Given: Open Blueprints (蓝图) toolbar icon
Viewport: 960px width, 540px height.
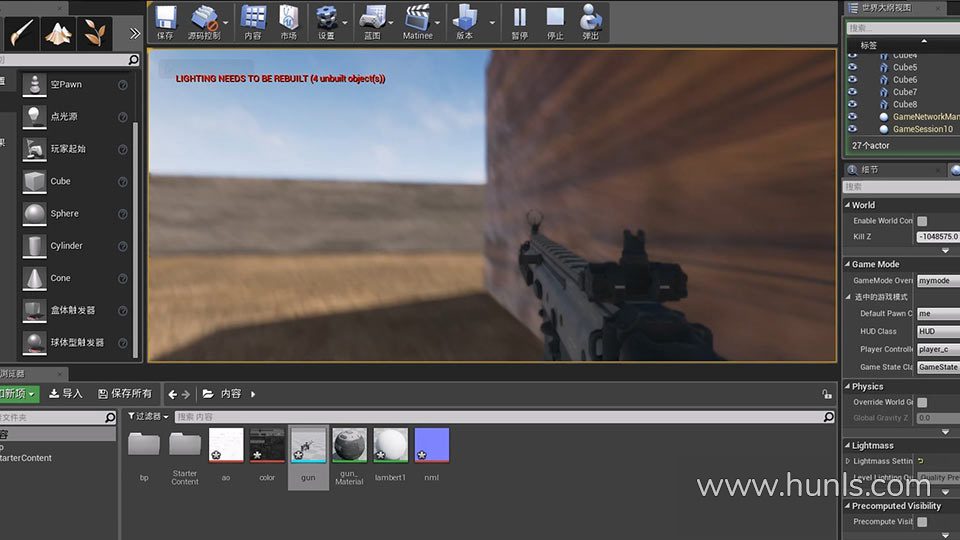Looking at the screenshot, I should pyautogui.click(x=372, y=22).
